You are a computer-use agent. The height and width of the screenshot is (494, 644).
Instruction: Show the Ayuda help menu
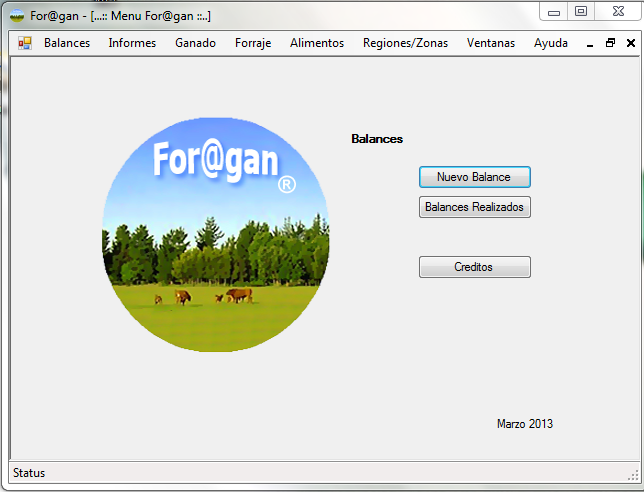[550, 43]
